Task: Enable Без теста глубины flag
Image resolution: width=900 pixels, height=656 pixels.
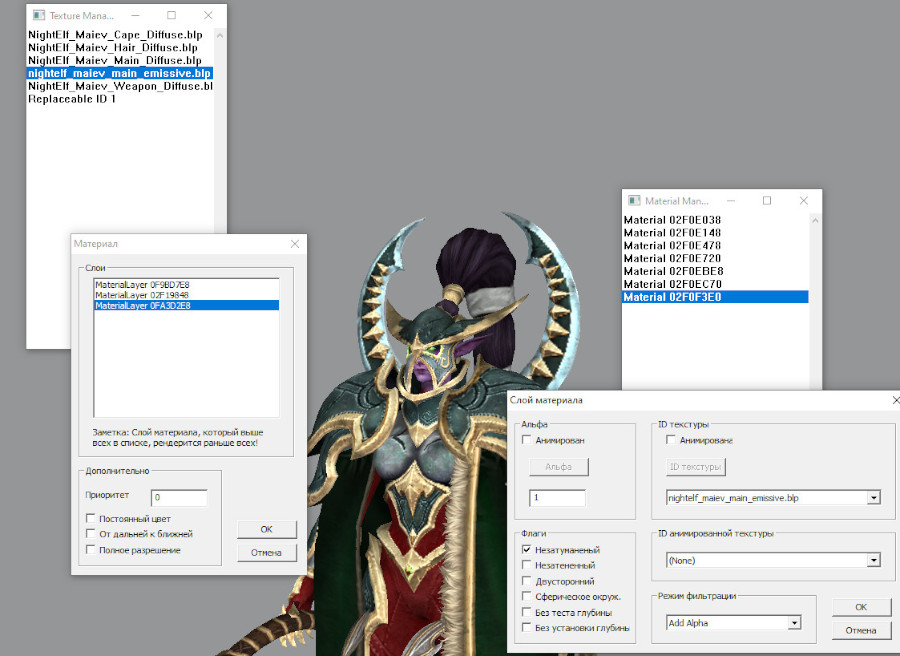Action: [x=526, y=612]
